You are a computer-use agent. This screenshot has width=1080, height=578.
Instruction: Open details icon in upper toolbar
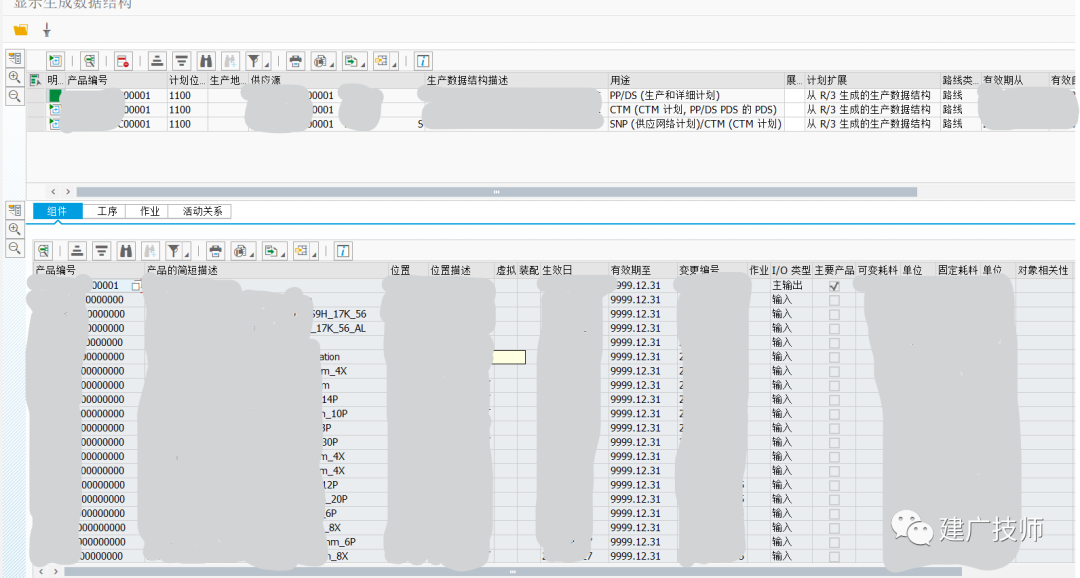(x=89, y=61)
